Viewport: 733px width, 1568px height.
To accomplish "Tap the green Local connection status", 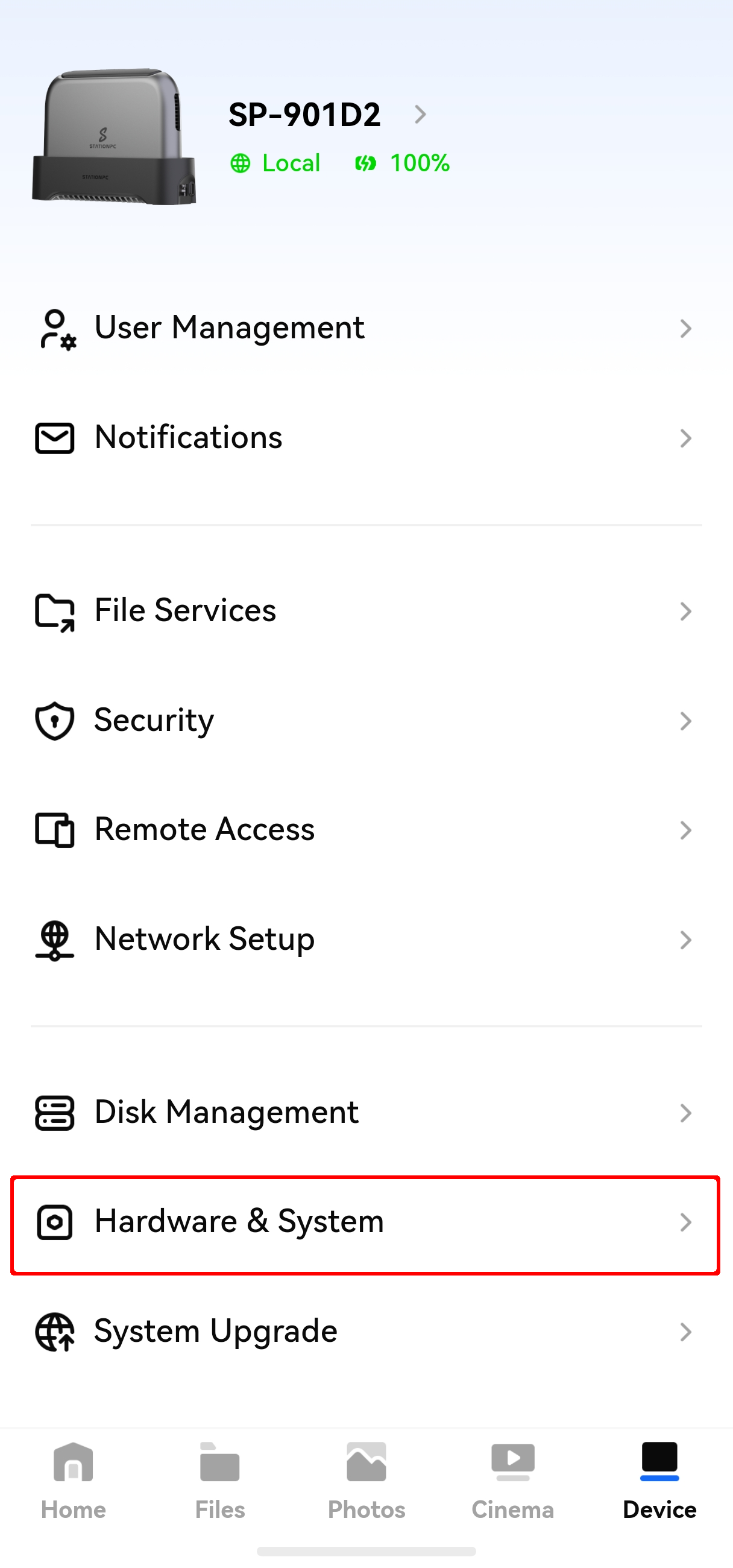I will 275,163.
